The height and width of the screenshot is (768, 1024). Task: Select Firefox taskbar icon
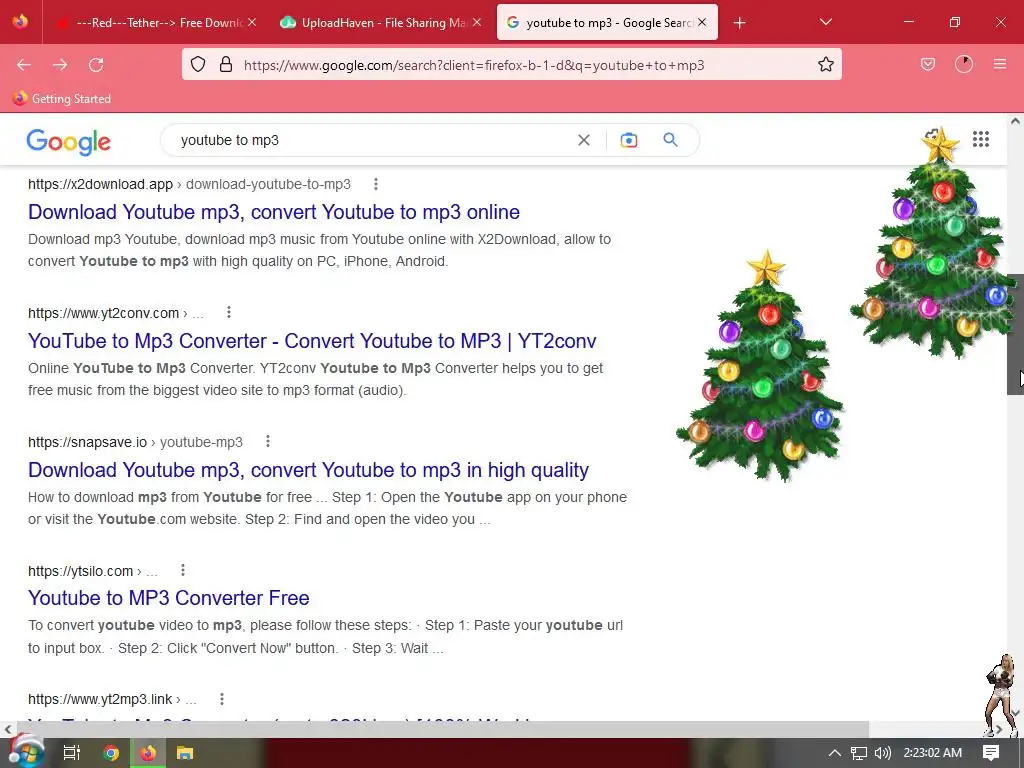148,753
